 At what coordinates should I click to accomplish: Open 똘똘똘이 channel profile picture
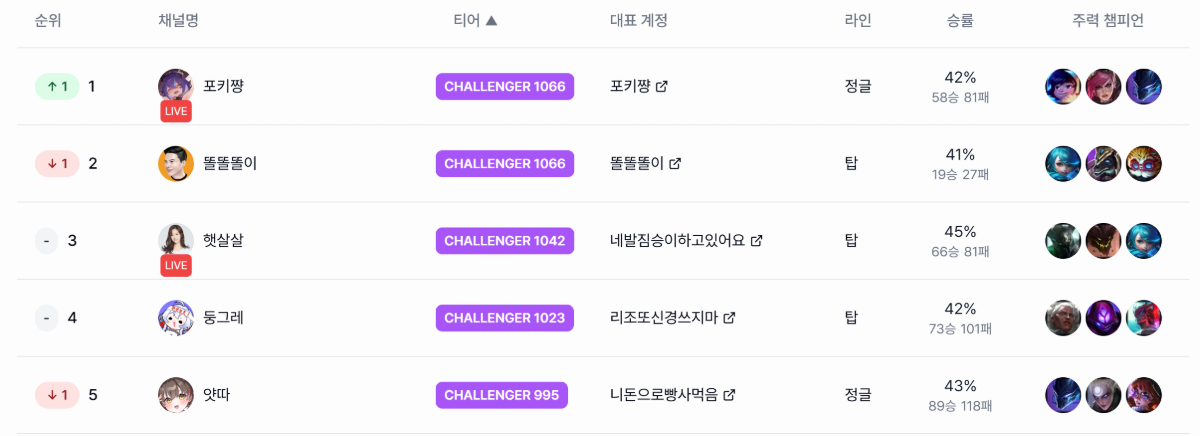[176, 164]
